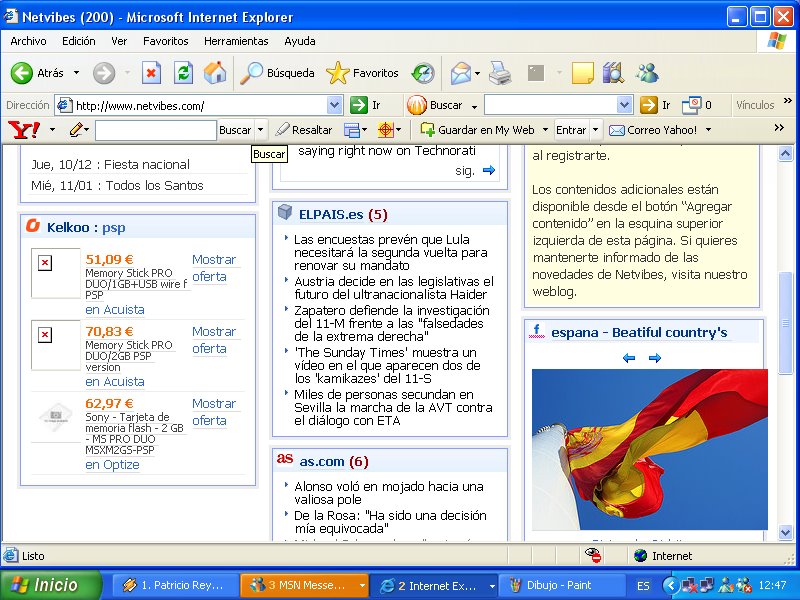Click the Yahoo toolbar window layout icon

point(352,130)
